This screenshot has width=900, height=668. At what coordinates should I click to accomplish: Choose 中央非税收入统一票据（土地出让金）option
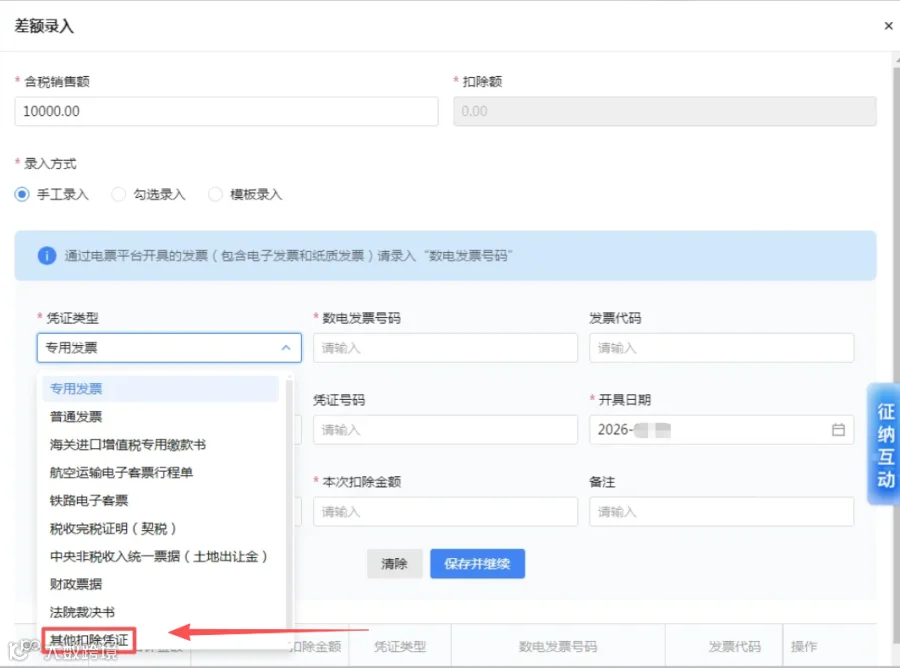click(x=161, y=556)
